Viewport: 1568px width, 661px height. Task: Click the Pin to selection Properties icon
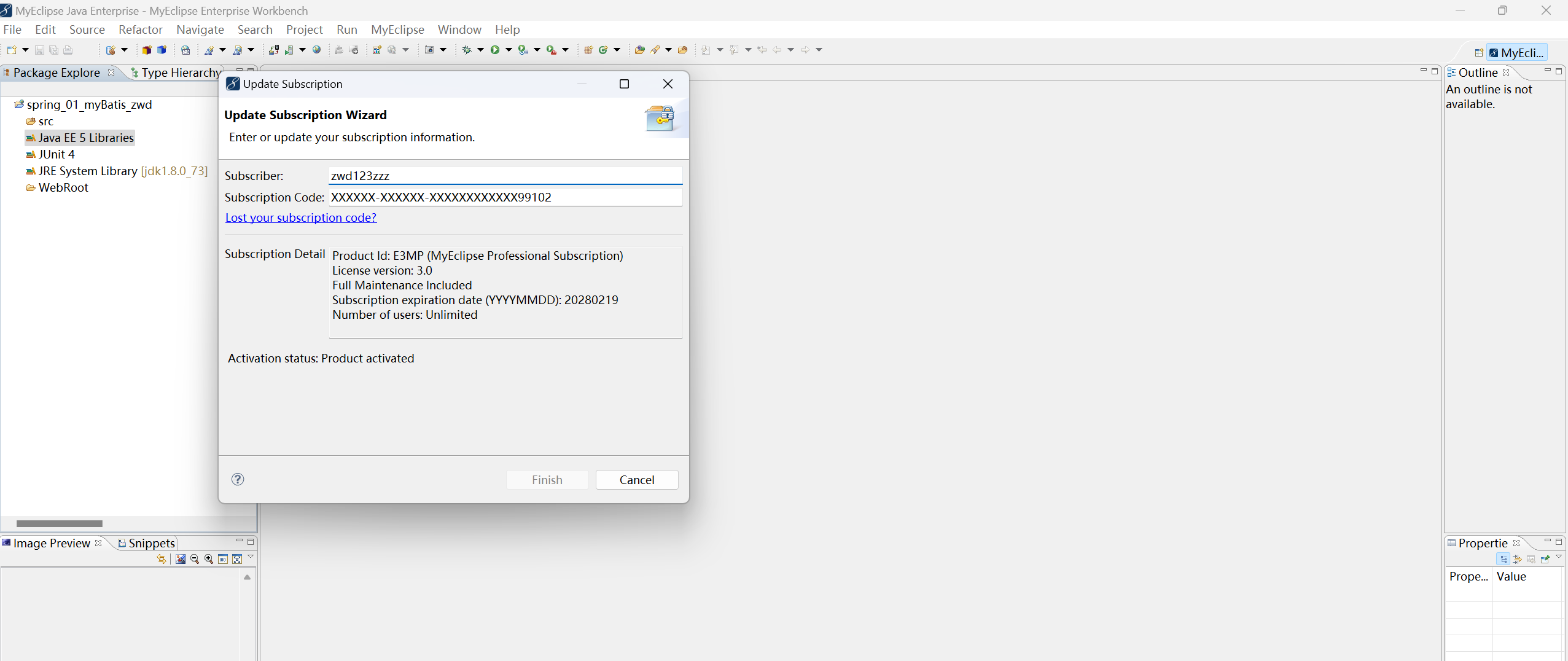[1545, 559]
